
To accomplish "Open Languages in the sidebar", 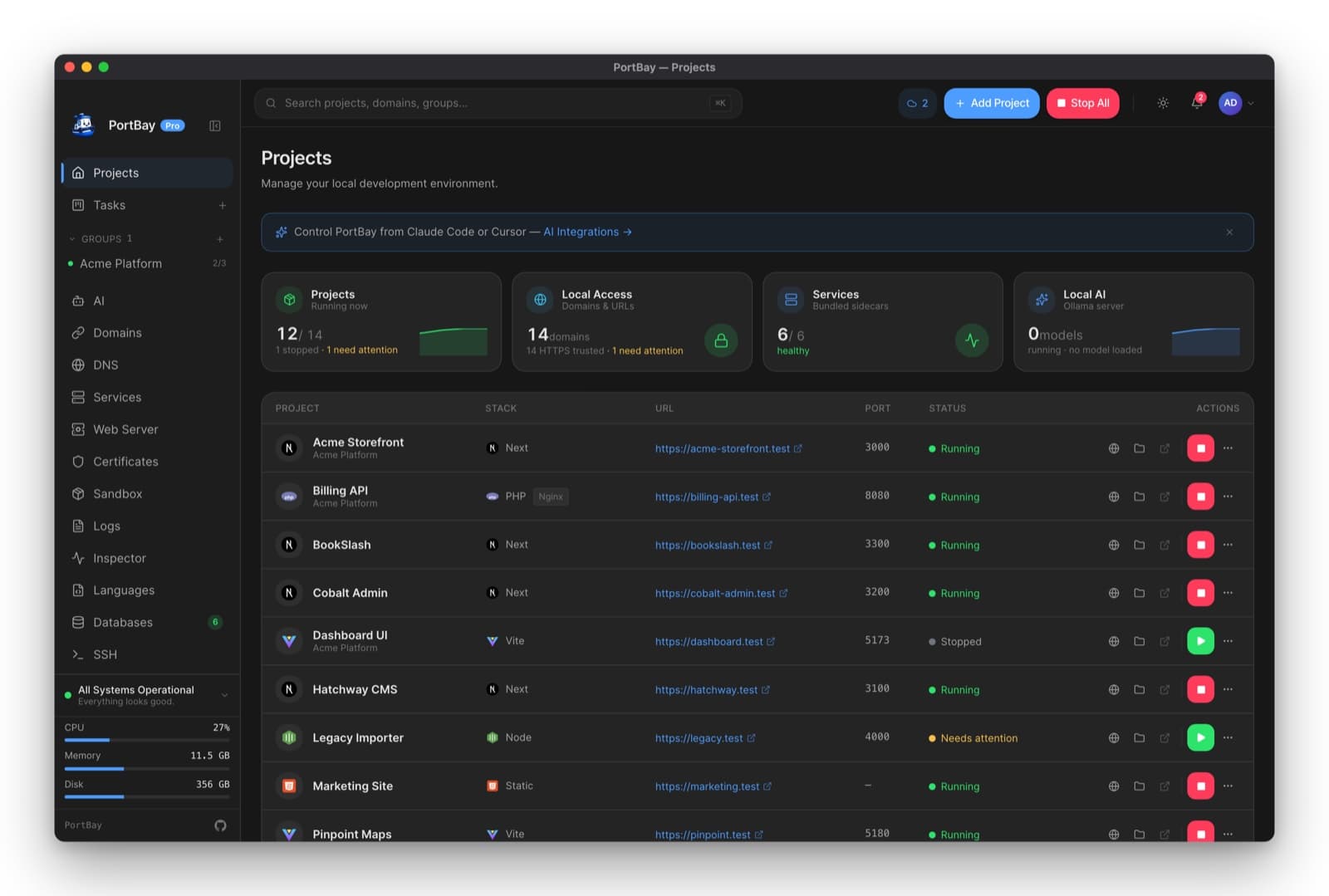I will click(x=147, y=590).
